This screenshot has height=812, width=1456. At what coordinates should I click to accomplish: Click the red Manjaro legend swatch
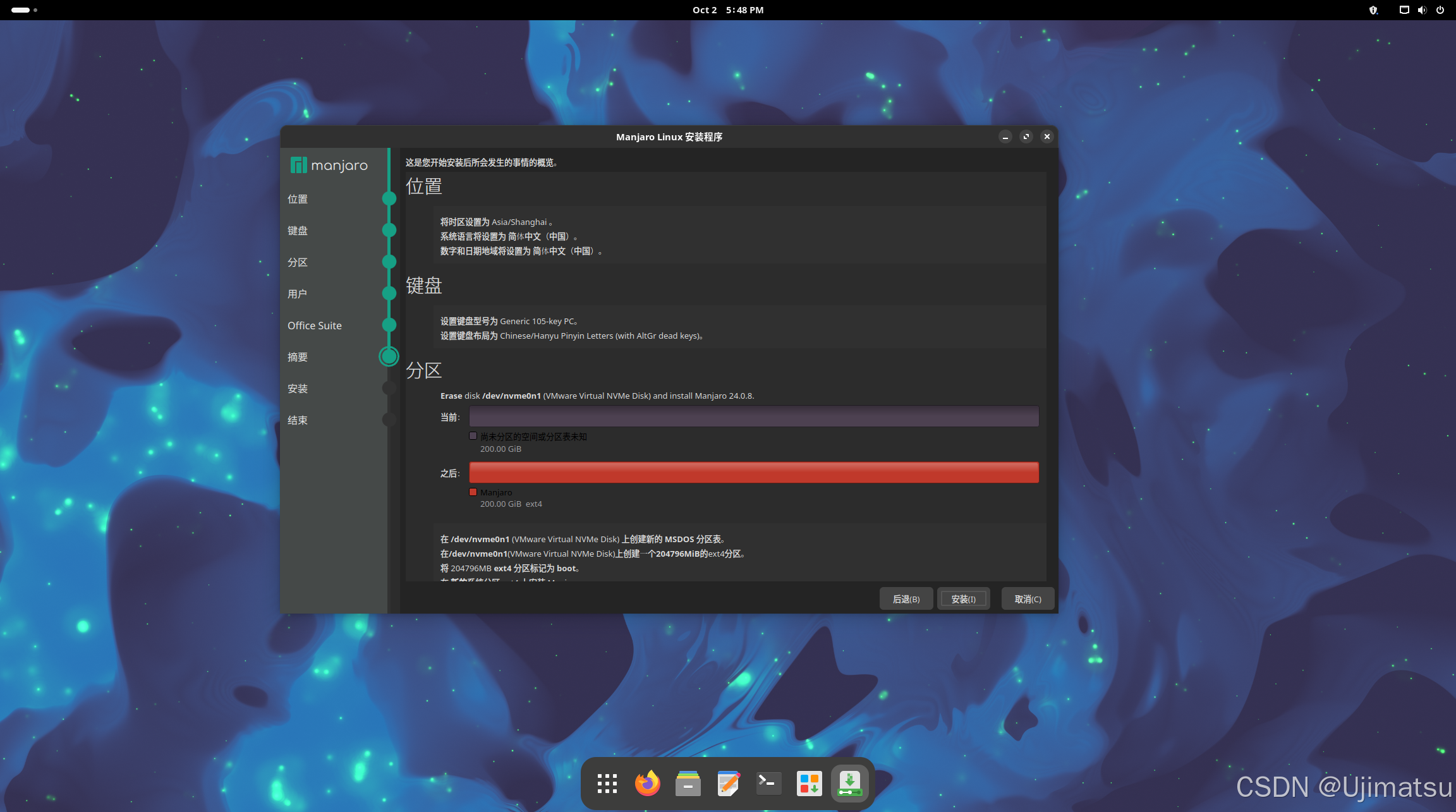tap(473, 492)
